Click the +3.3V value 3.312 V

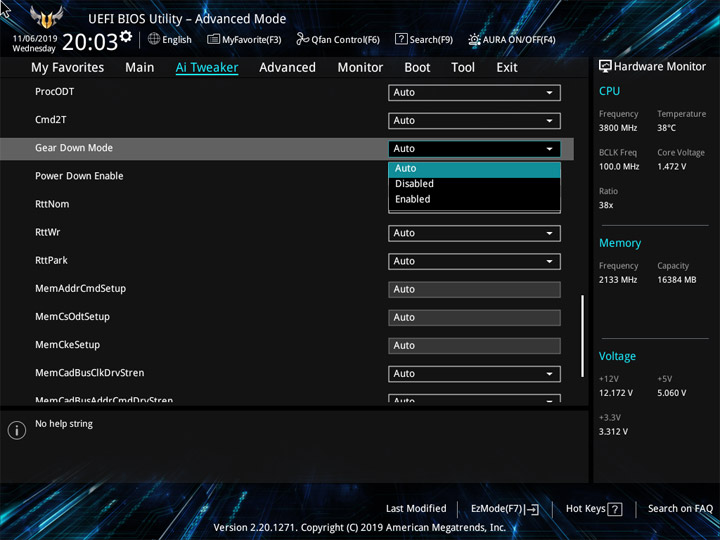tap(613, 432)
